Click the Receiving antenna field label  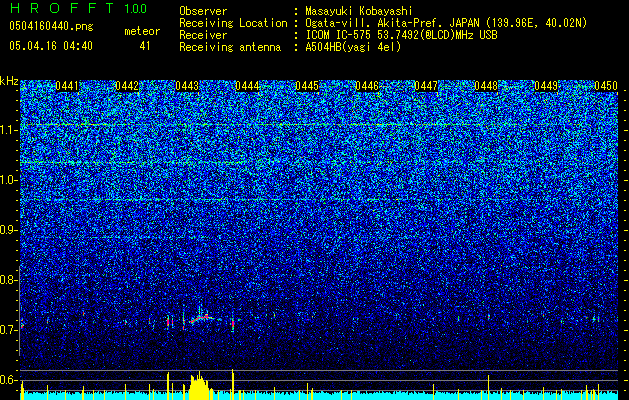tap(230, 47)
